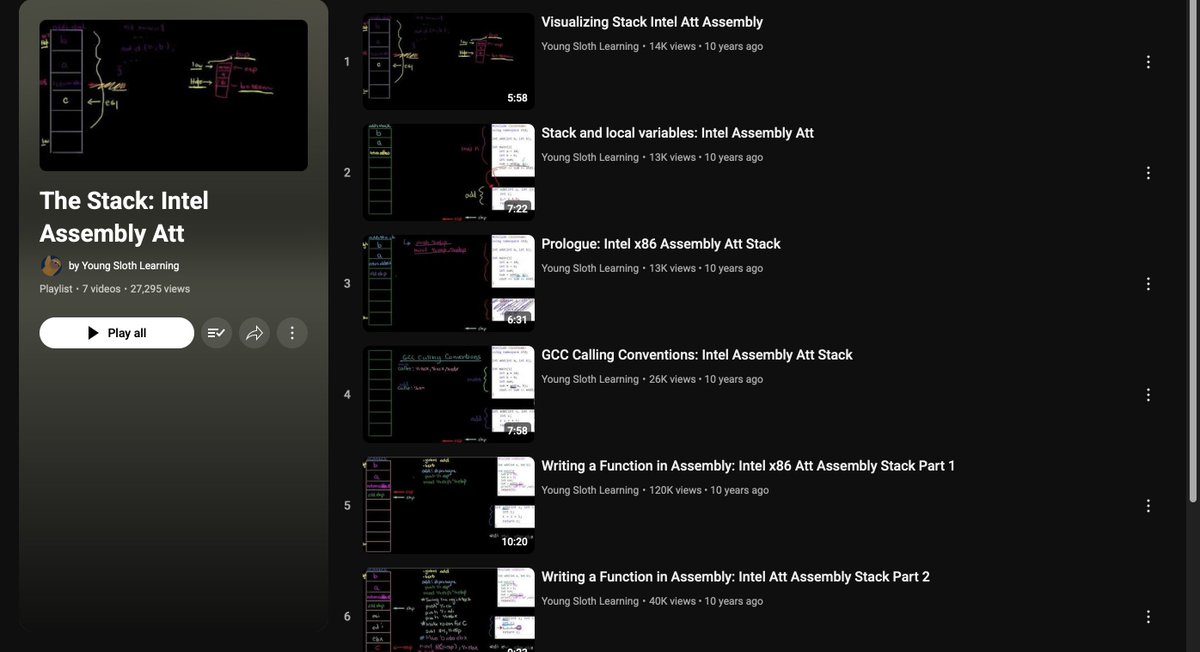Screen dimensions: 1200x652
Task: Click the Play all button
Action: (x=116, y=332)
